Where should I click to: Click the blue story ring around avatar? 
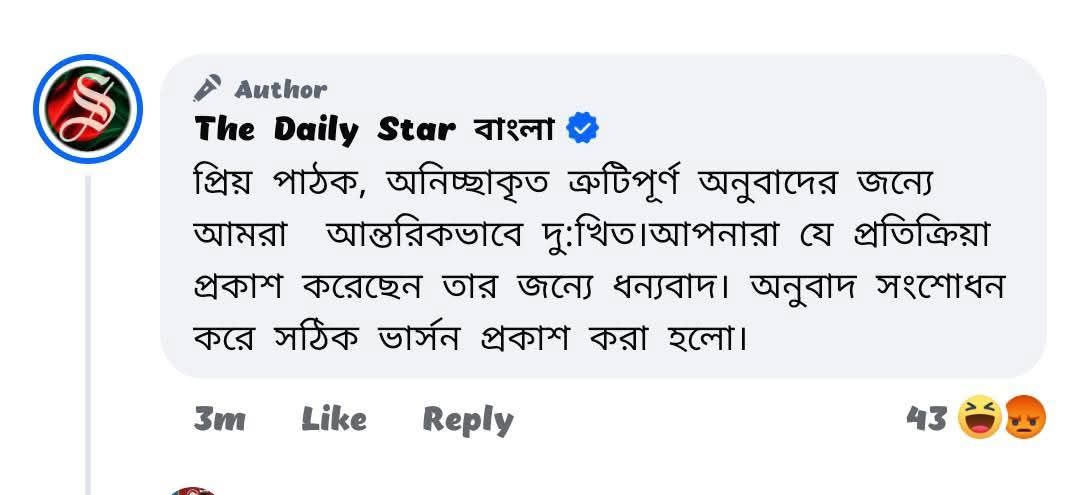pyautogui.click(x=87, y=109)
